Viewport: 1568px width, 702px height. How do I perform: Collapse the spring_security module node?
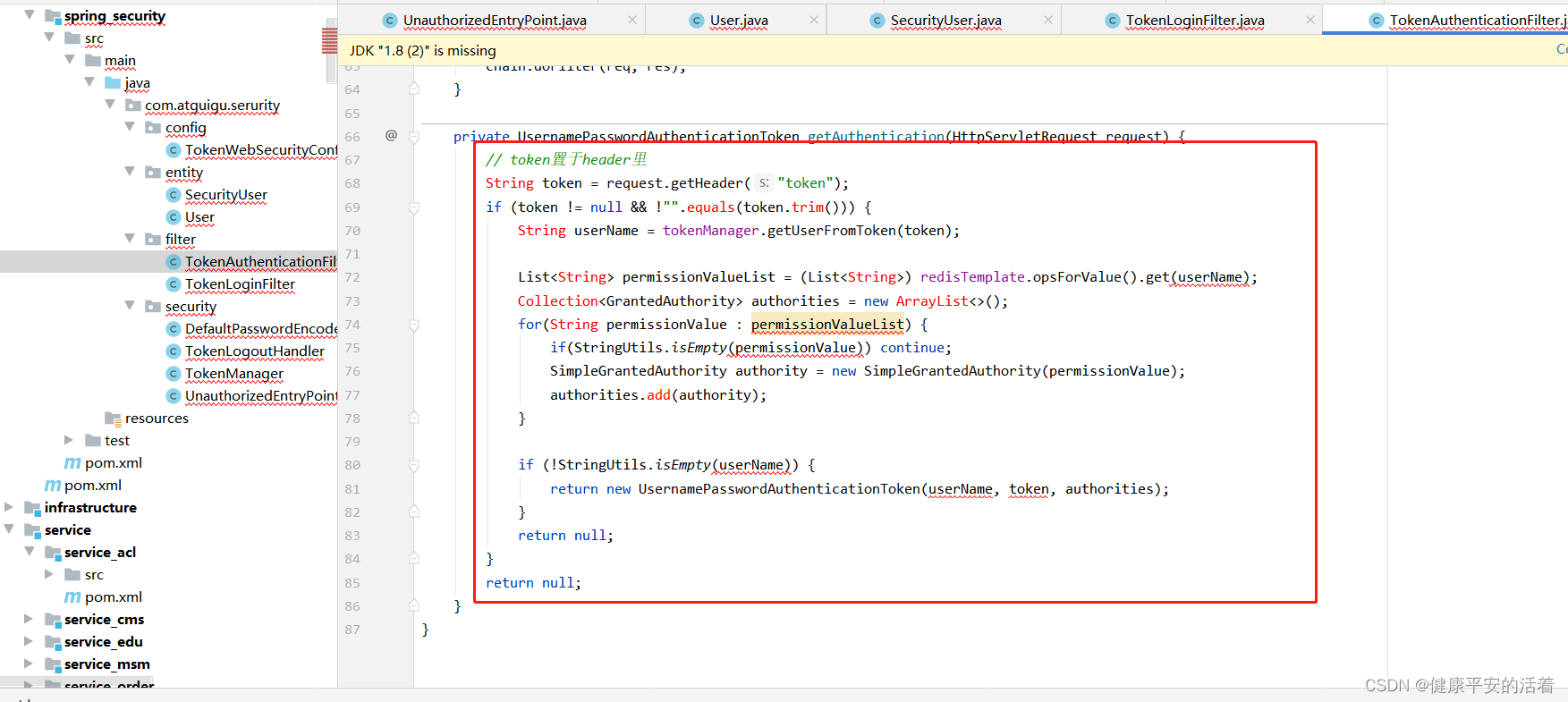point(30,14)
